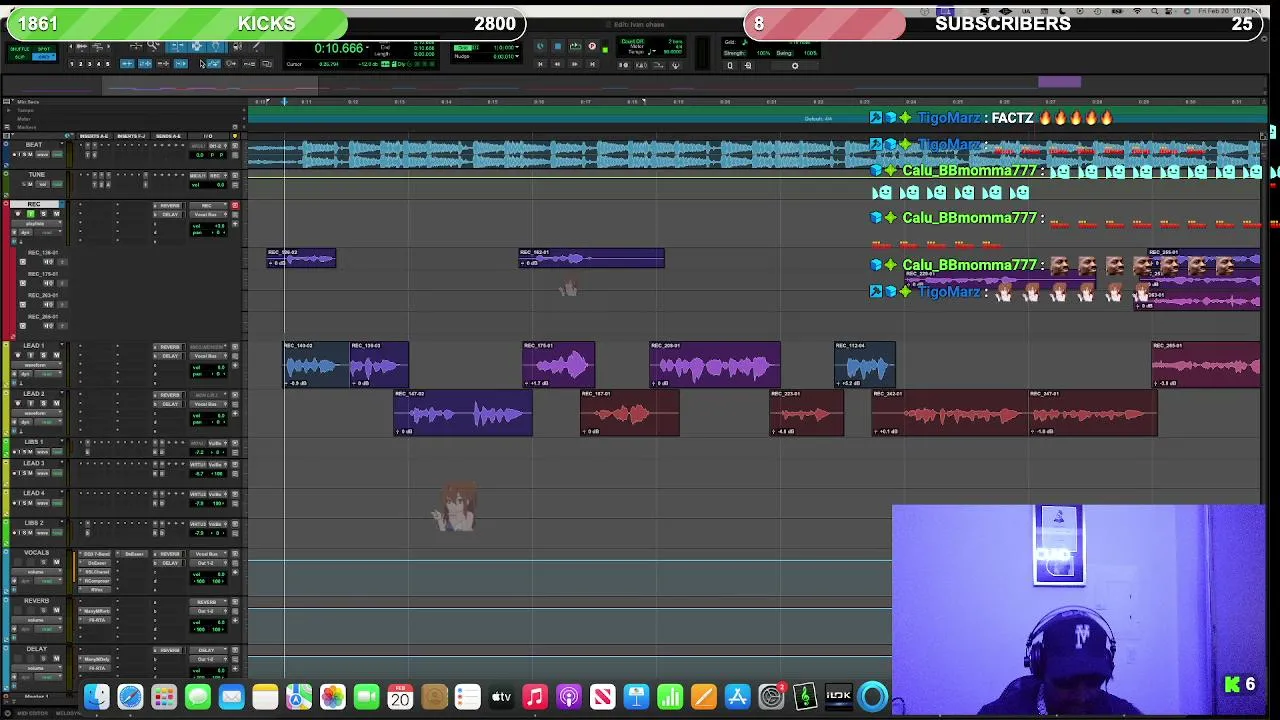Mute the REC track
The height and width of the screenshot is (720, 1280).
[x=56, y=214]
